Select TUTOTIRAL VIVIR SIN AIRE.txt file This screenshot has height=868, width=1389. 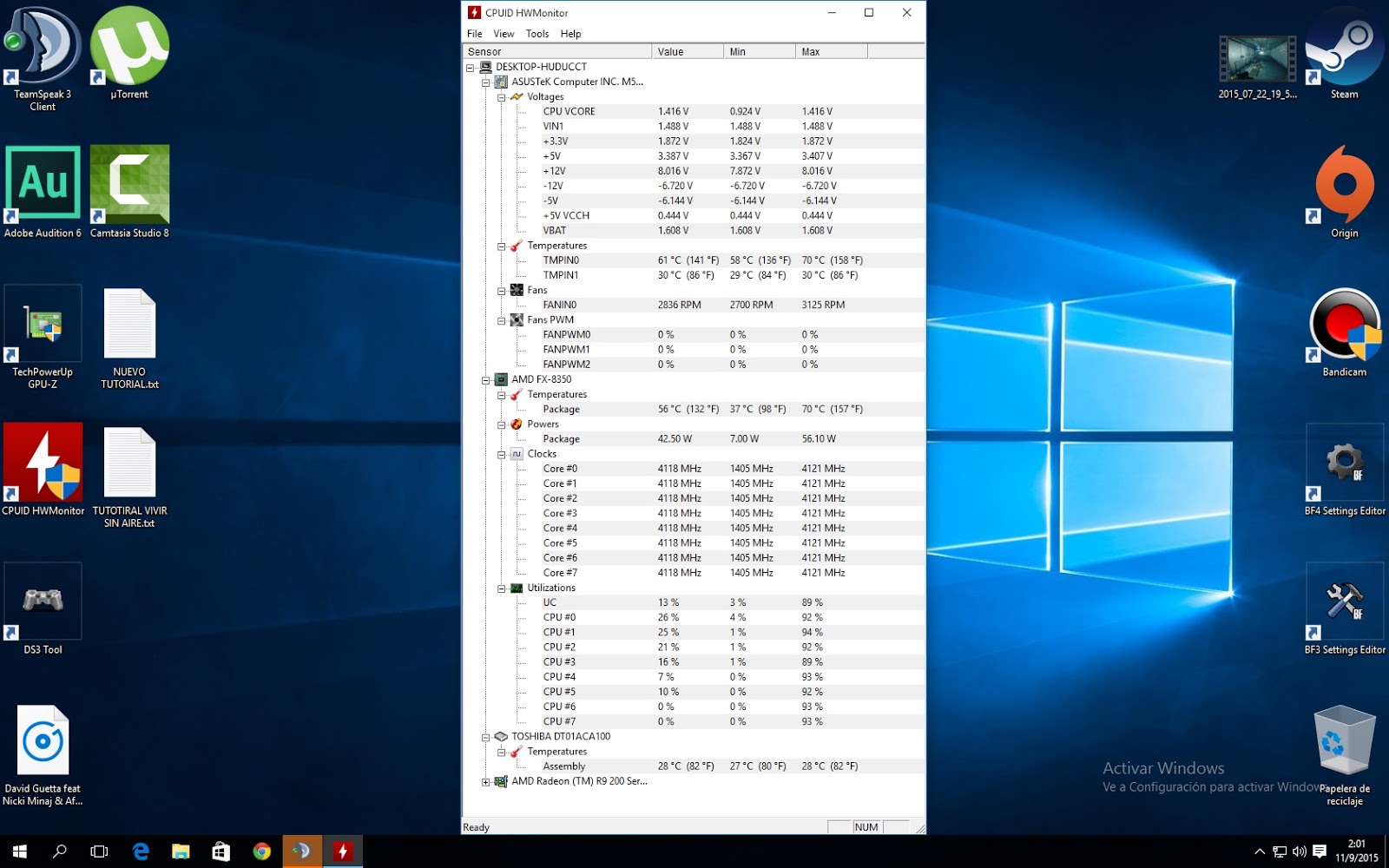tap(129, 477)
